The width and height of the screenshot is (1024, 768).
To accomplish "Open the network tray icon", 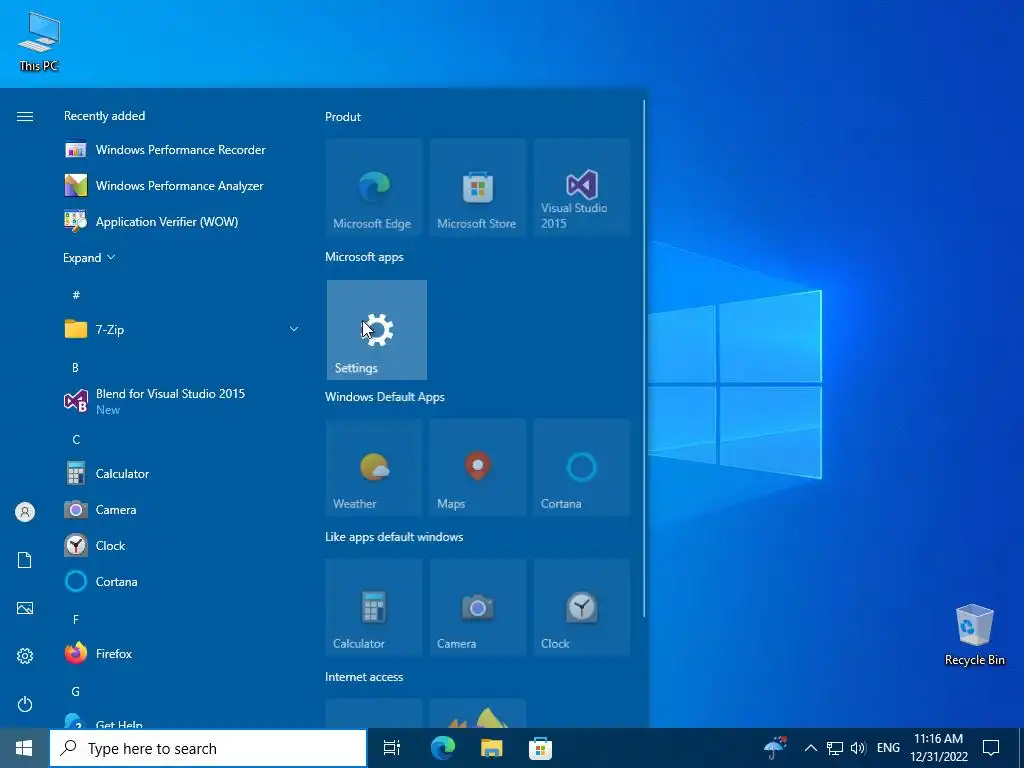I will (x=835, y=748).
